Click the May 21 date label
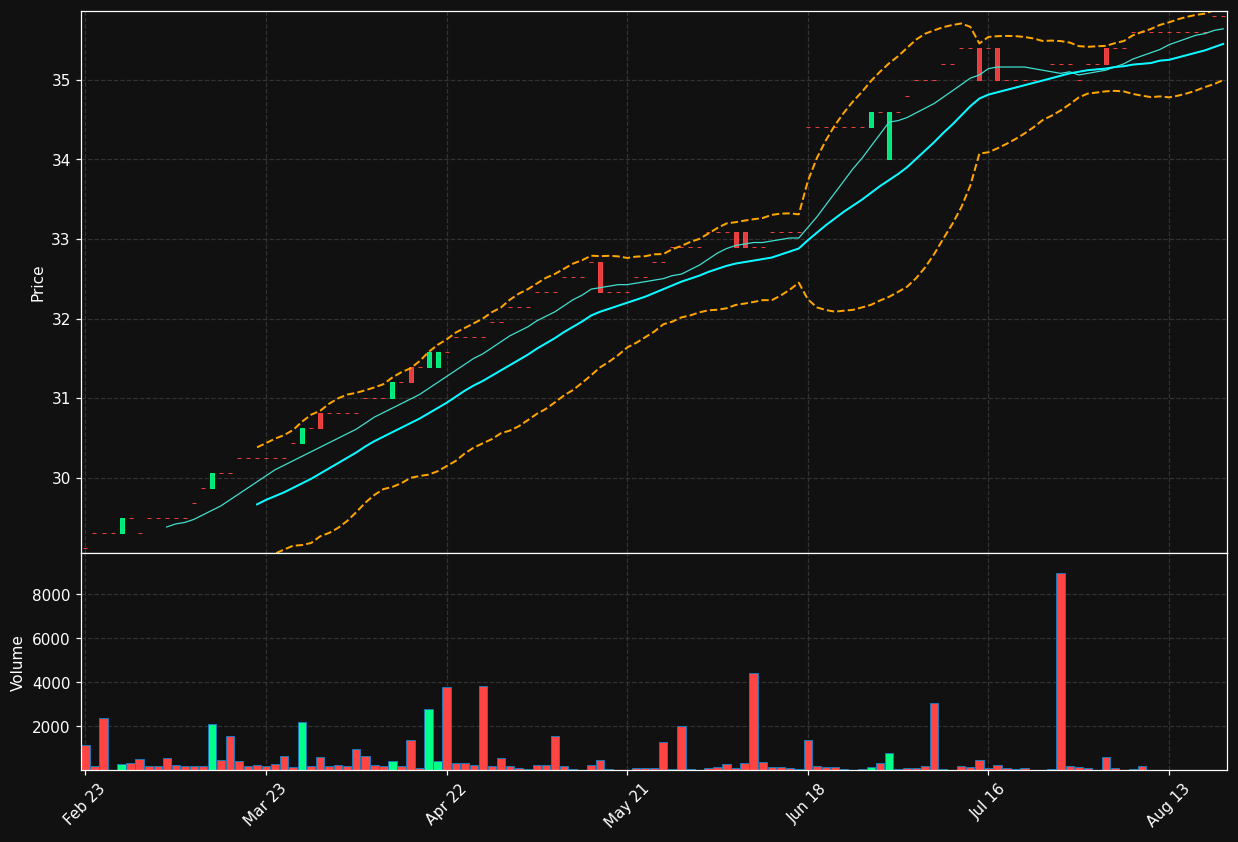The height and width of the screenshot is (842, 1238). [626, 804]
